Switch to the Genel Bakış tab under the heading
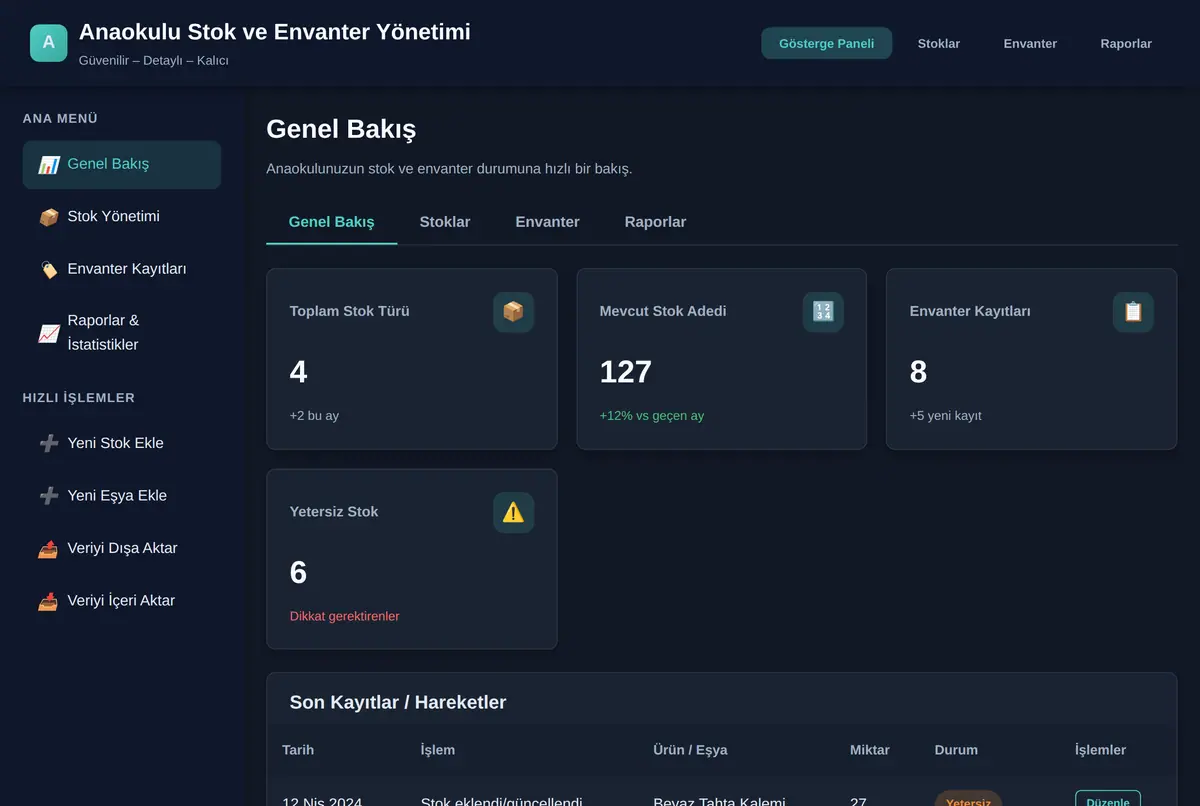1200x806 pixels. tap(331, 222)
